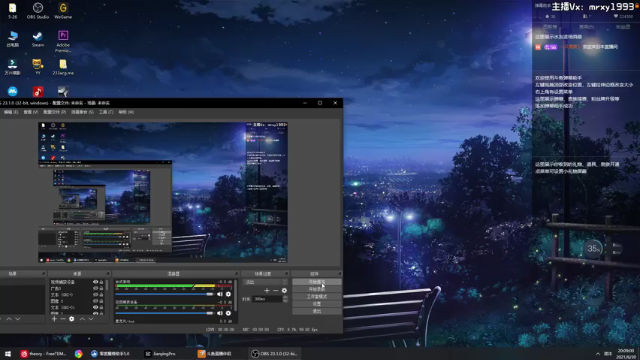Remove selected source with minus icon
The image size is (640, 360).
point(63,319)
